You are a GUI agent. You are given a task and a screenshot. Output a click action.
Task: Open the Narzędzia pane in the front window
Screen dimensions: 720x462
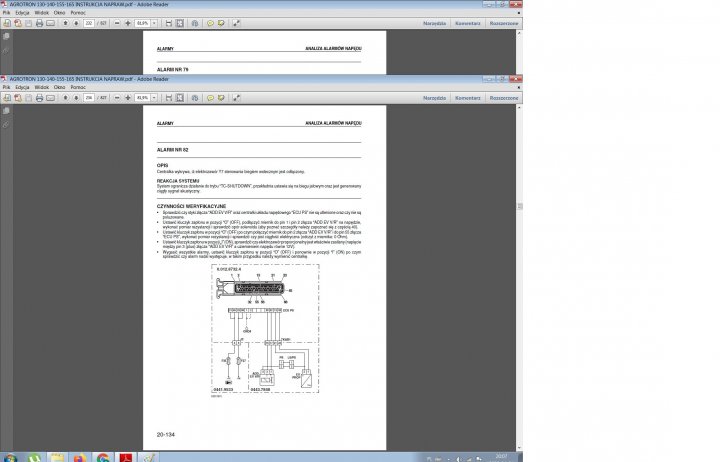[x=433, y=98]
